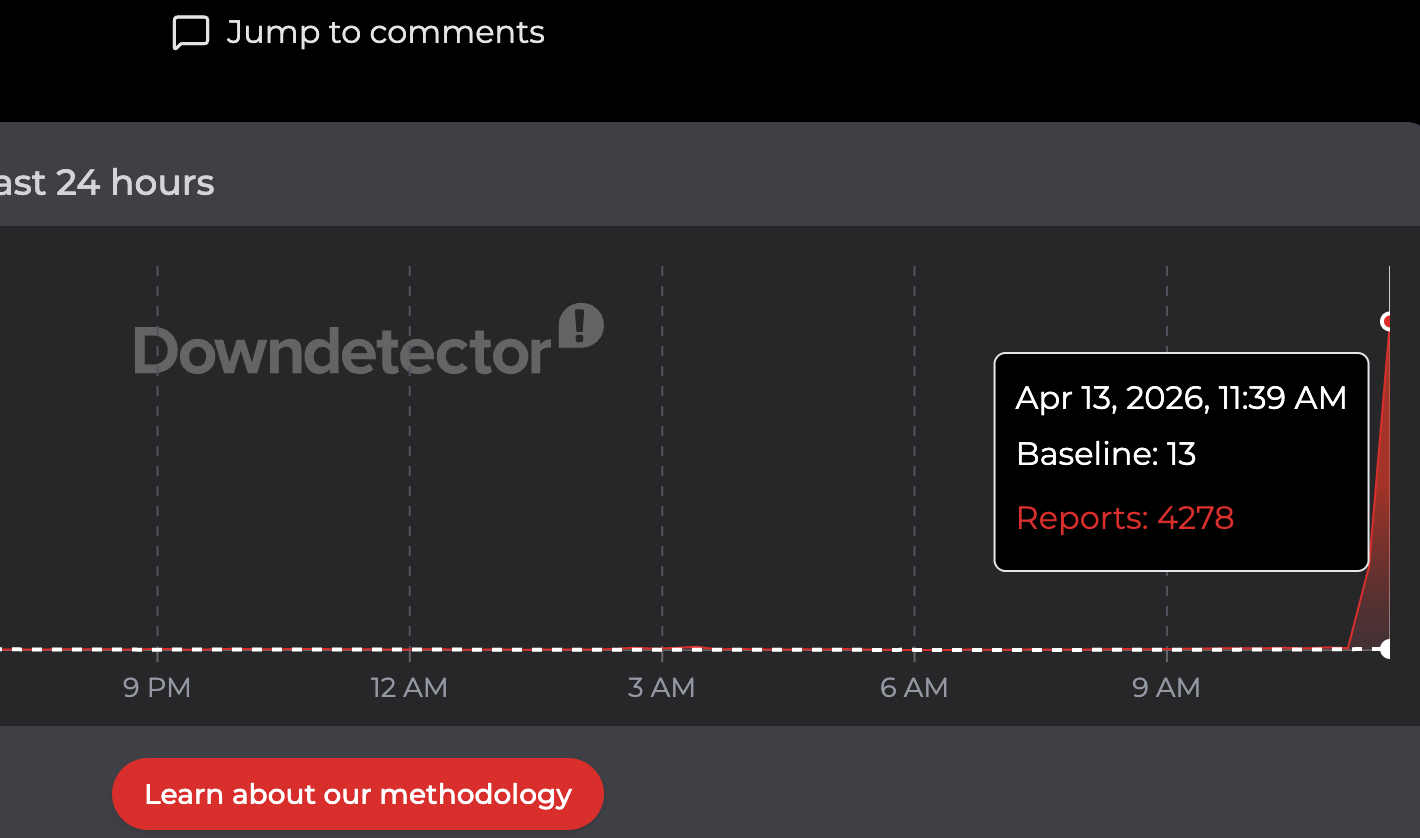Click the red data point marker on the chart peak

click(1388, 320)
